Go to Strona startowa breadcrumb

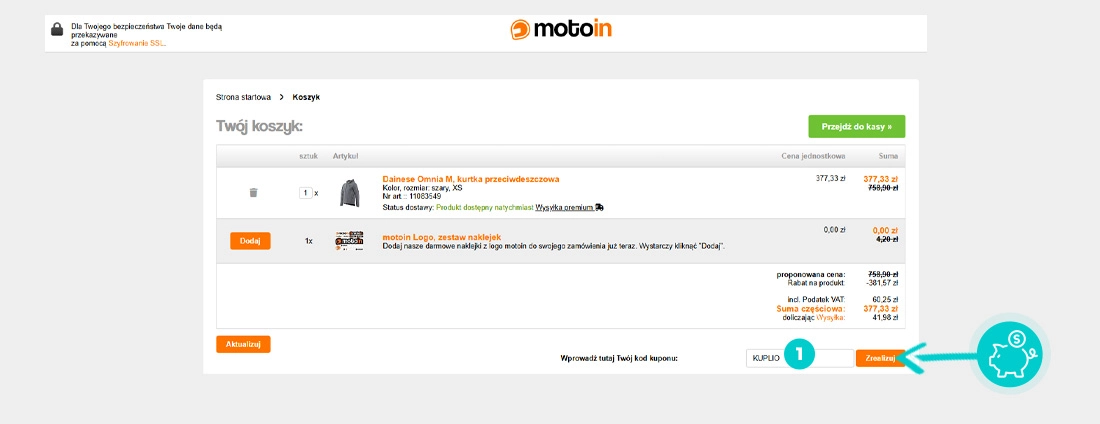(x=243, y=97)
